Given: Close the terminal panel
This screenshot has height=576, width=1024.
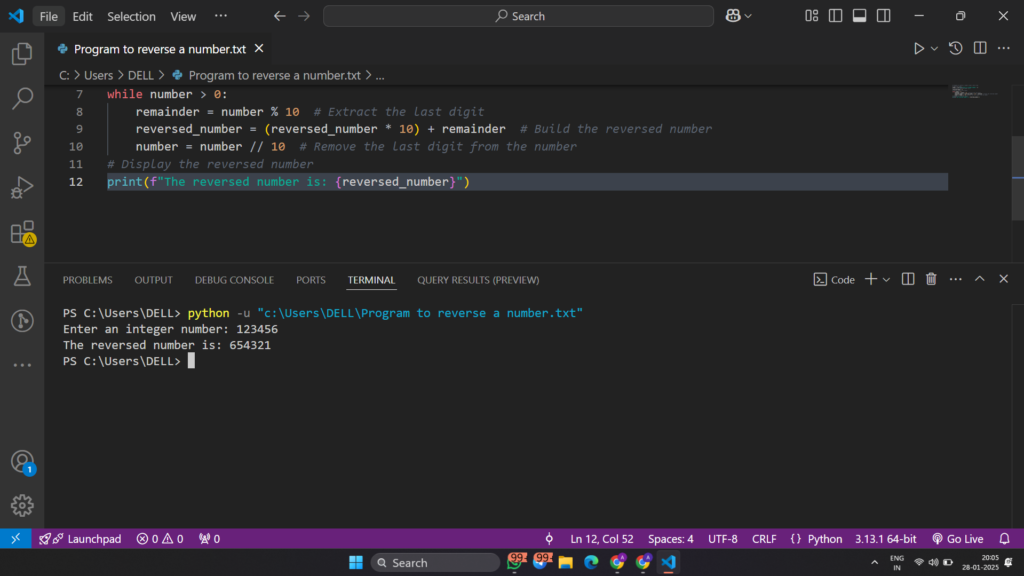Looking at the screenshot, I should tap(1004, 280).
